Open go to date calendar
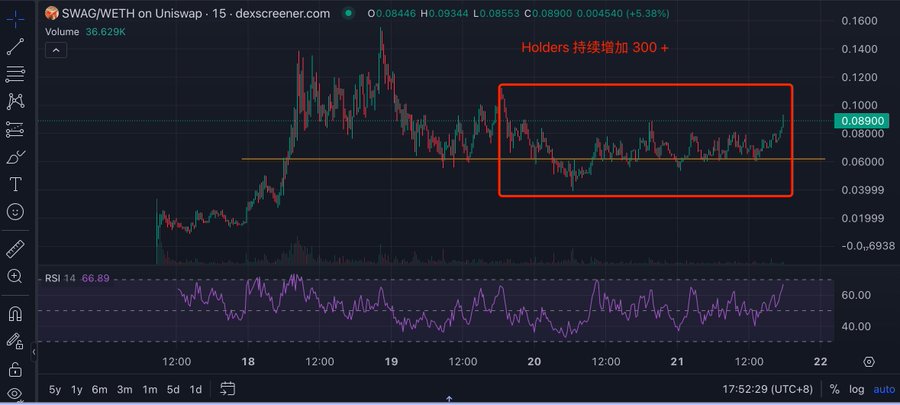The width and height of the screenshot is (900, 405). pos(228,389)
